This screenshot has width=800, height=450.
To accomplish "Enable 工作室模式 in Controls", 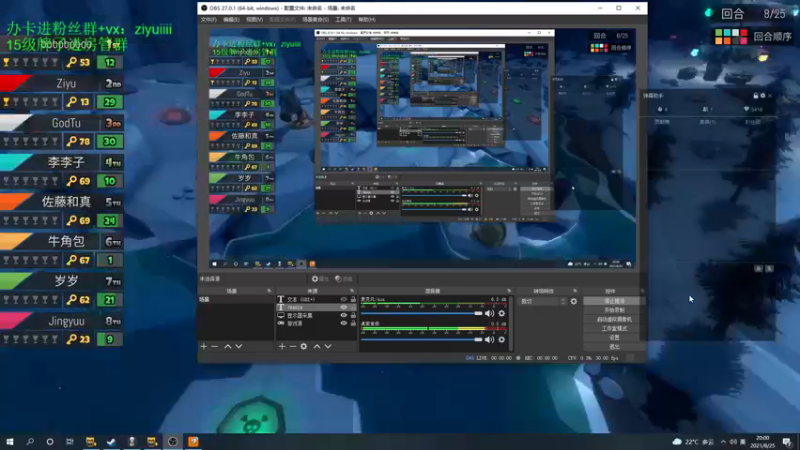I will 614,329.
